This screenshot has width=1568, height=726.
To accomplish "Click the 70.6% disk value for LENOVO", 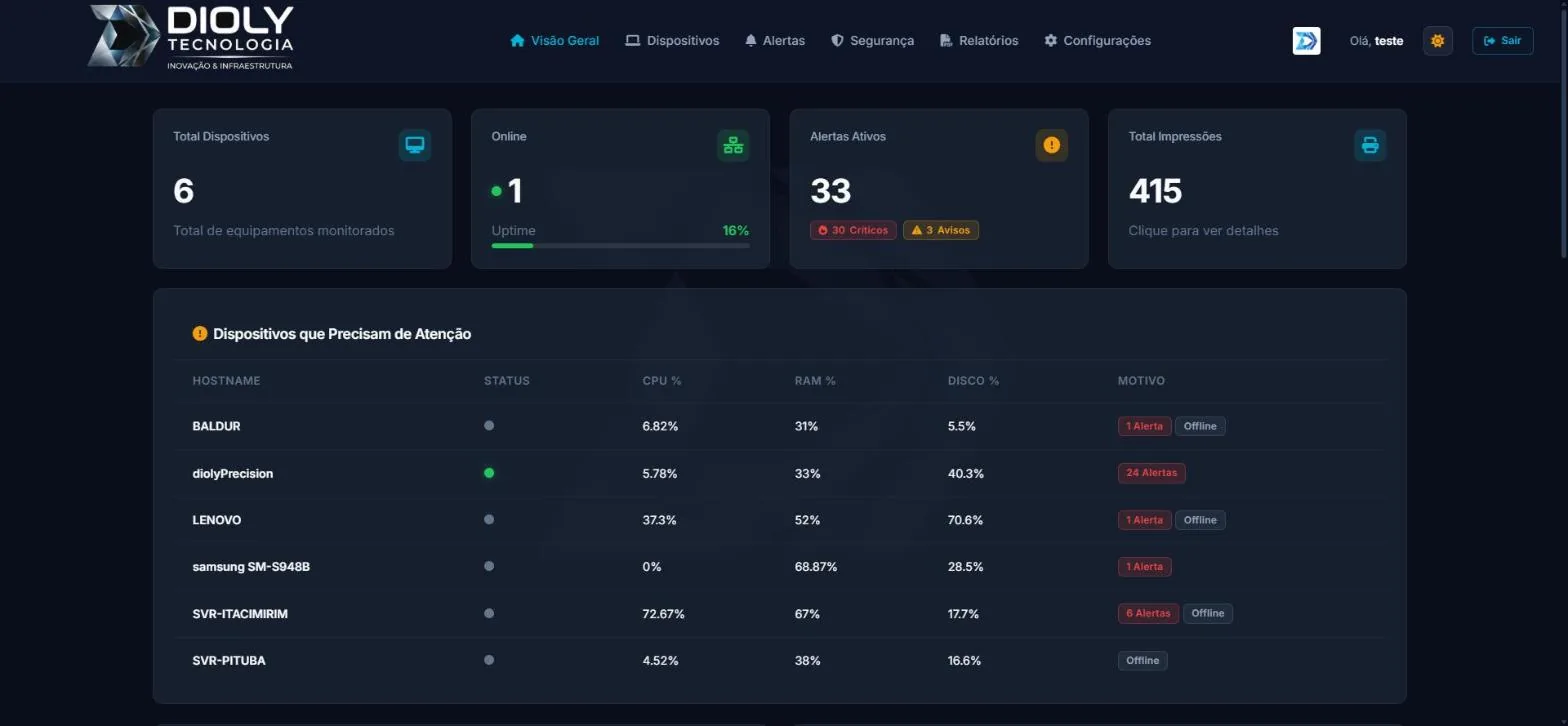I will (x=965, y=520).
